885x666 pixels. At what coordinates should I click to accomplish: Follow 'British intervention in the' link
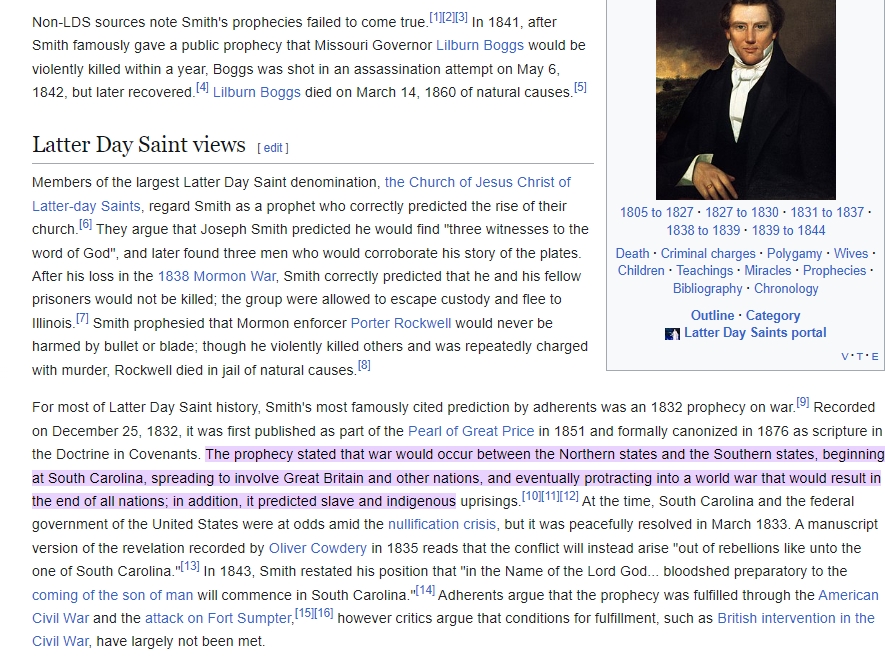click(796, 618)
